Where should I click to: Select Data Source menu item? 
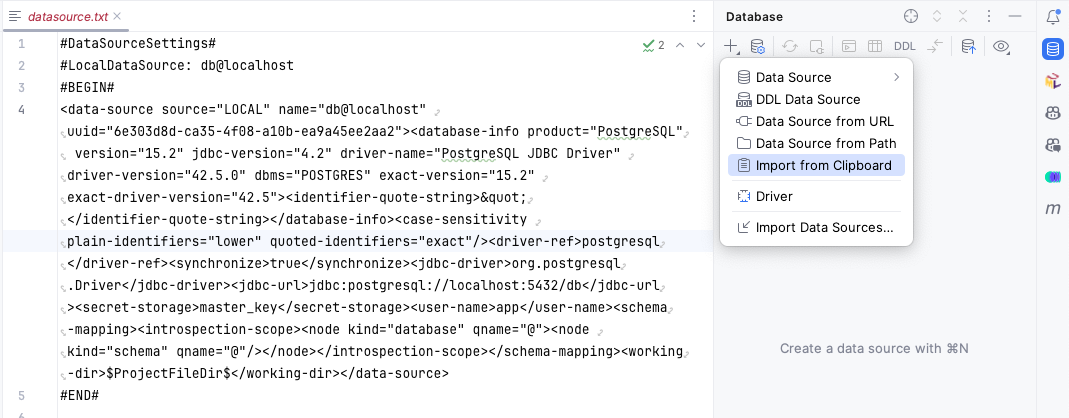pos(816,77)
